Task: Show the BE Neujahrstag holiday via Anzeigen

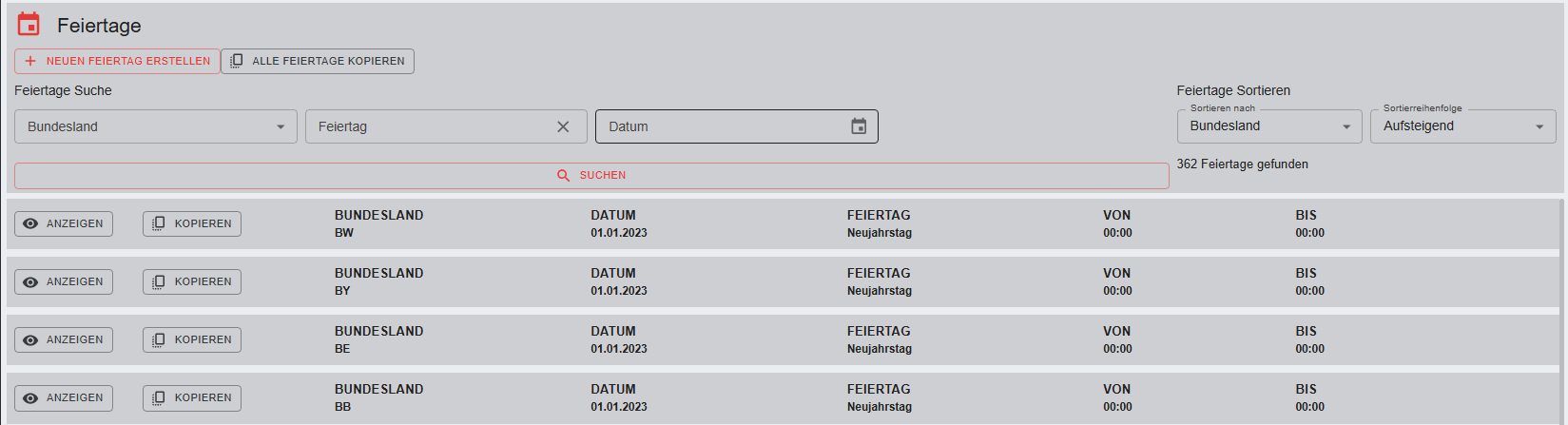Action: [x=64, y=339]
